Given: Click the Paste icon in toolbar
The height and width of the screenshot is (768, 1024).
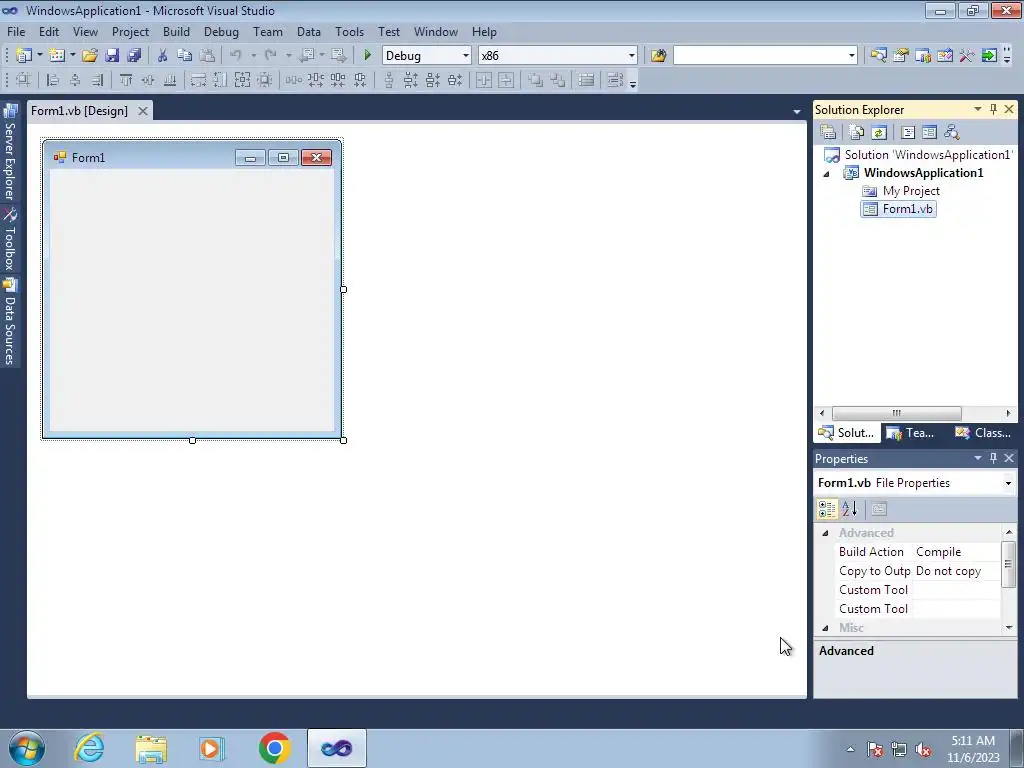Looking at the screenshot, I should coord(207,56).
